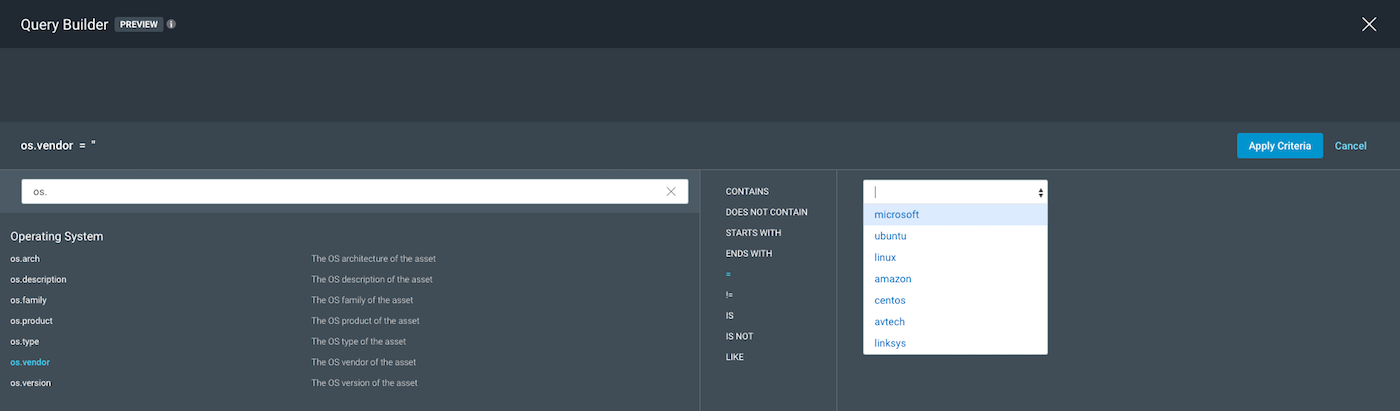
Task: Select centos from the dropdown list
Action: (x=889, y=300)
